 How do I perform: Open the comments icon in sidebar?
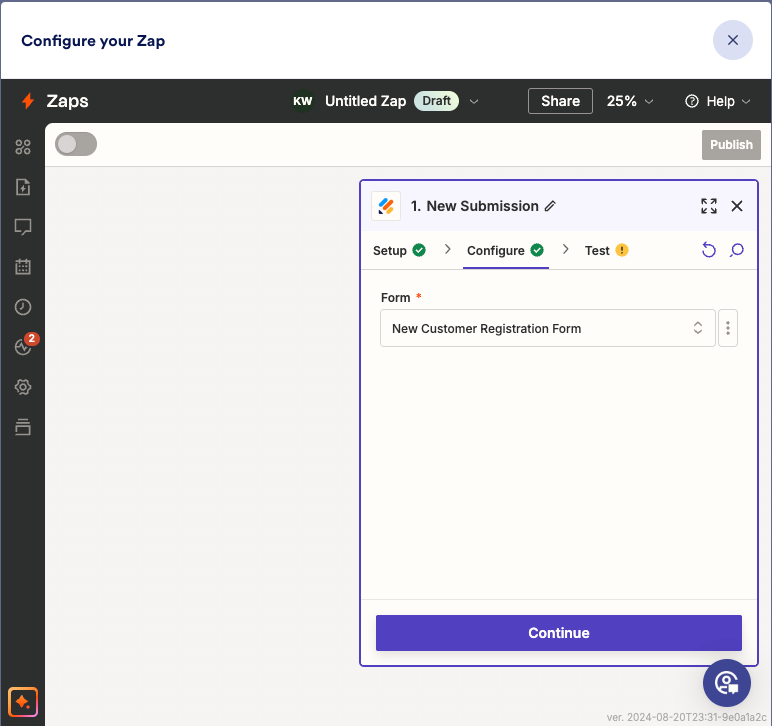click(23, 227)
